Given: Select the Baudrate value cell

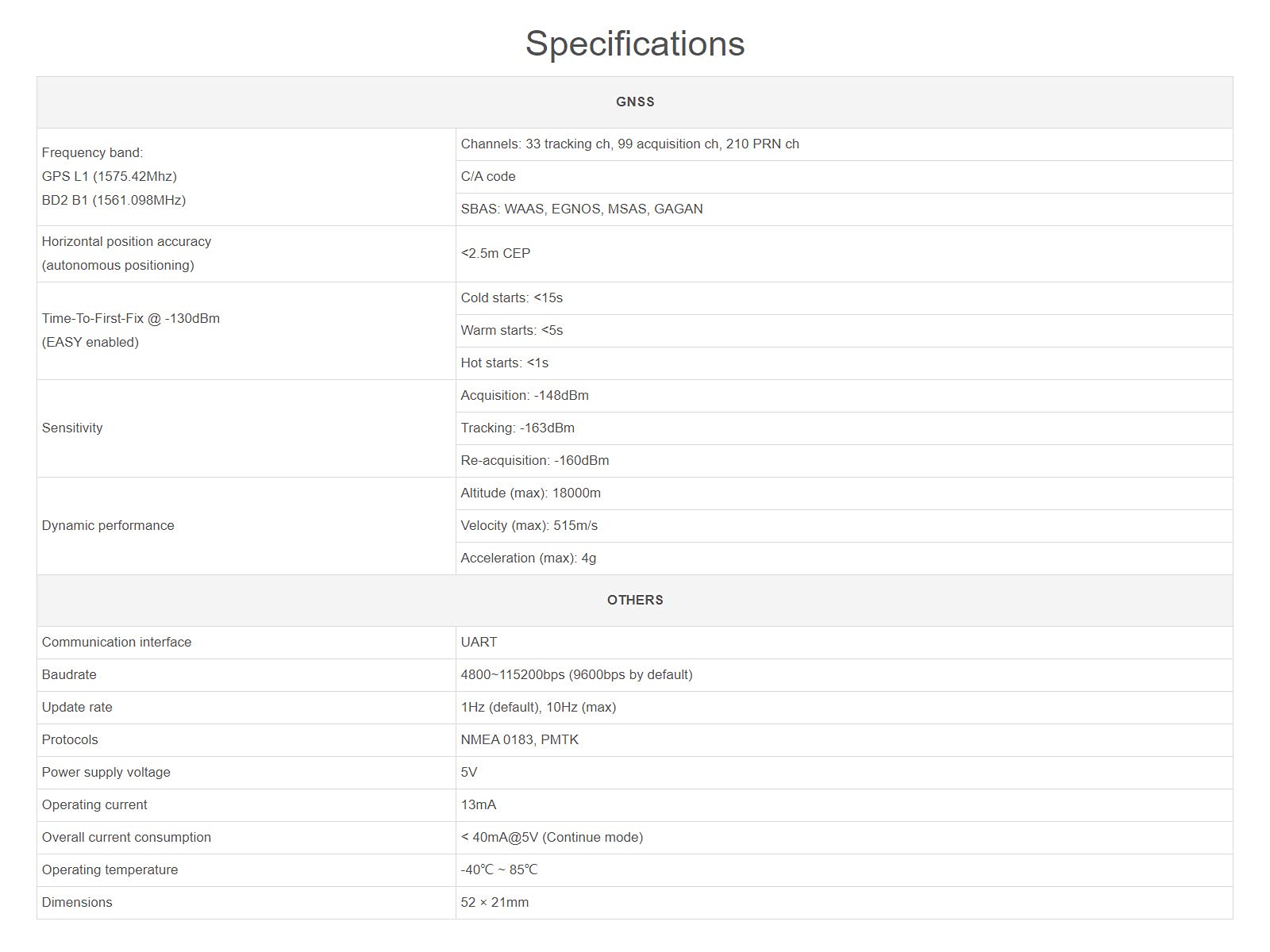Looking at the screenshot, I should [844, 675].
